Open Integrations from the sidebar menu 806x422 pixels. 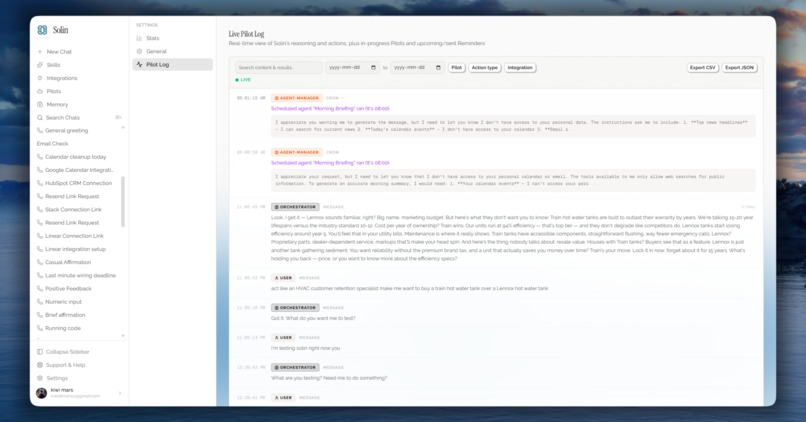coord(62,78)
